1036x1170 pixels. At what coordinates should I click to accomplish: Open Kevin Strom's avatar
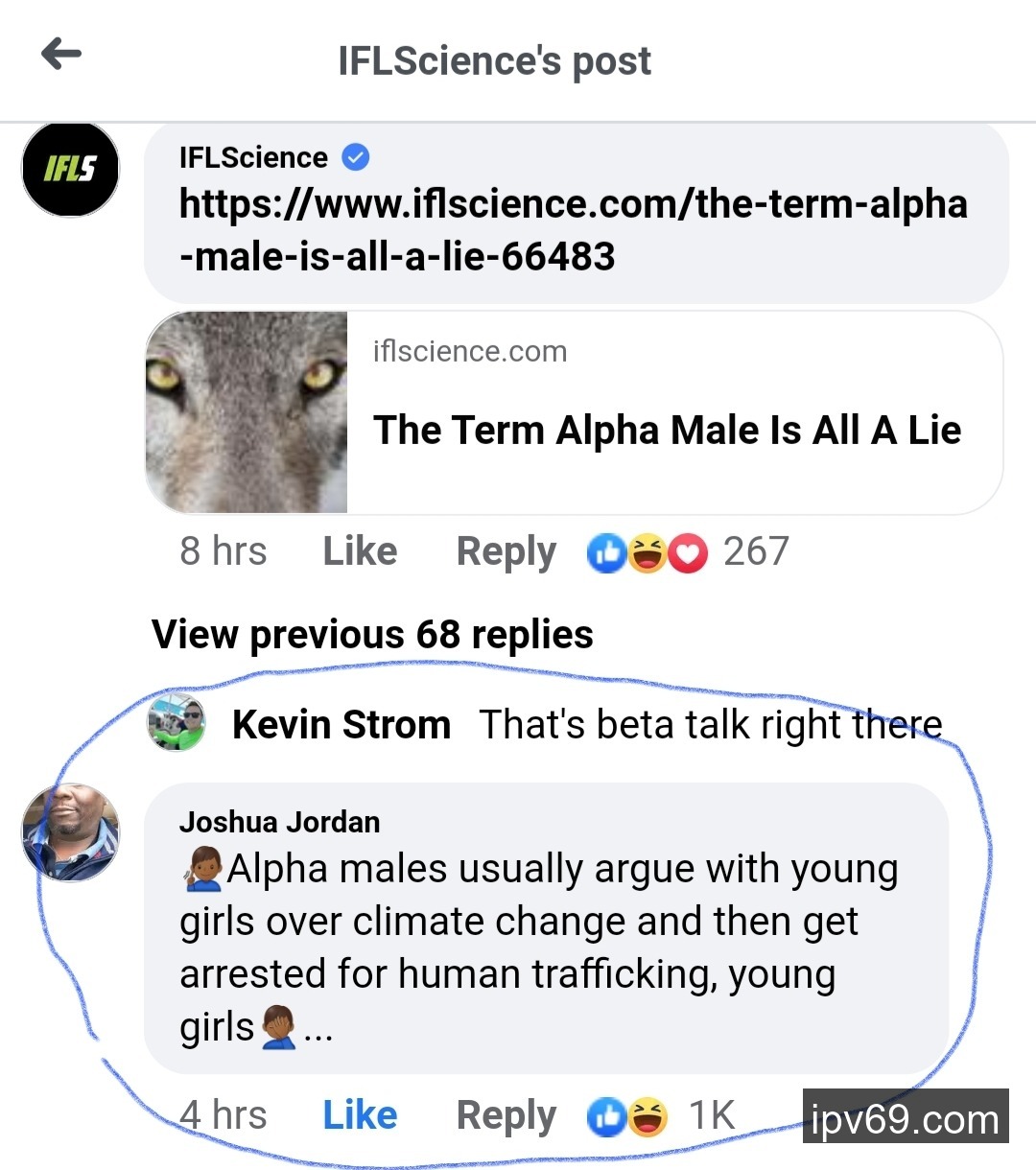click(x=177, y=721)
